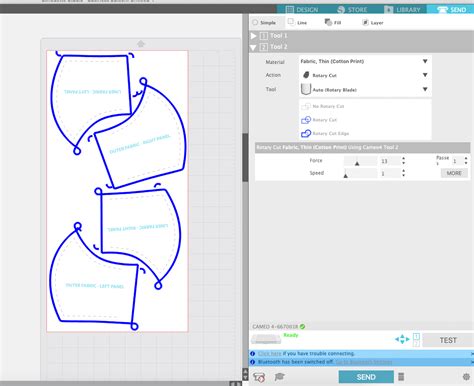Select the Simple radio option
Screen dimensions: 474x386
pyautogui.click(x=255, y=22)
